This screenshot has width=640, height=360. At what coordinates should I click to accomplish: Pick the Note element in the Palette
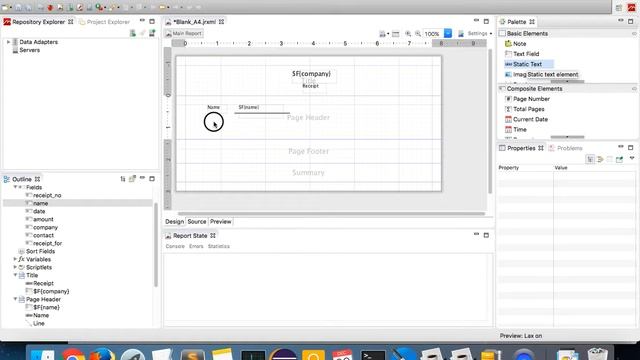tap(520, 44)
